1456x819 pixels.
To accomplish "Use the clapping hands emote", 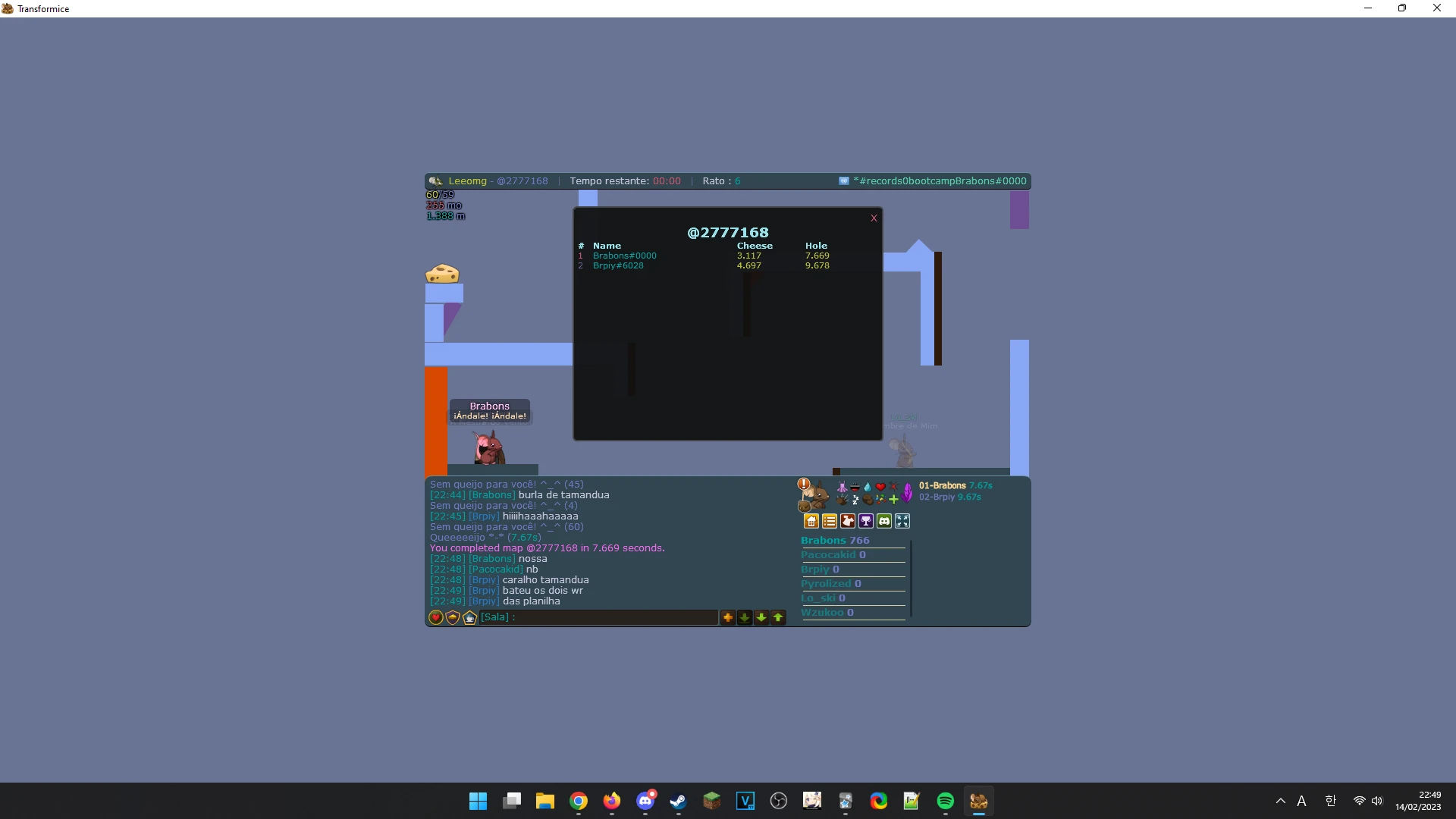I will coord(842,500).
